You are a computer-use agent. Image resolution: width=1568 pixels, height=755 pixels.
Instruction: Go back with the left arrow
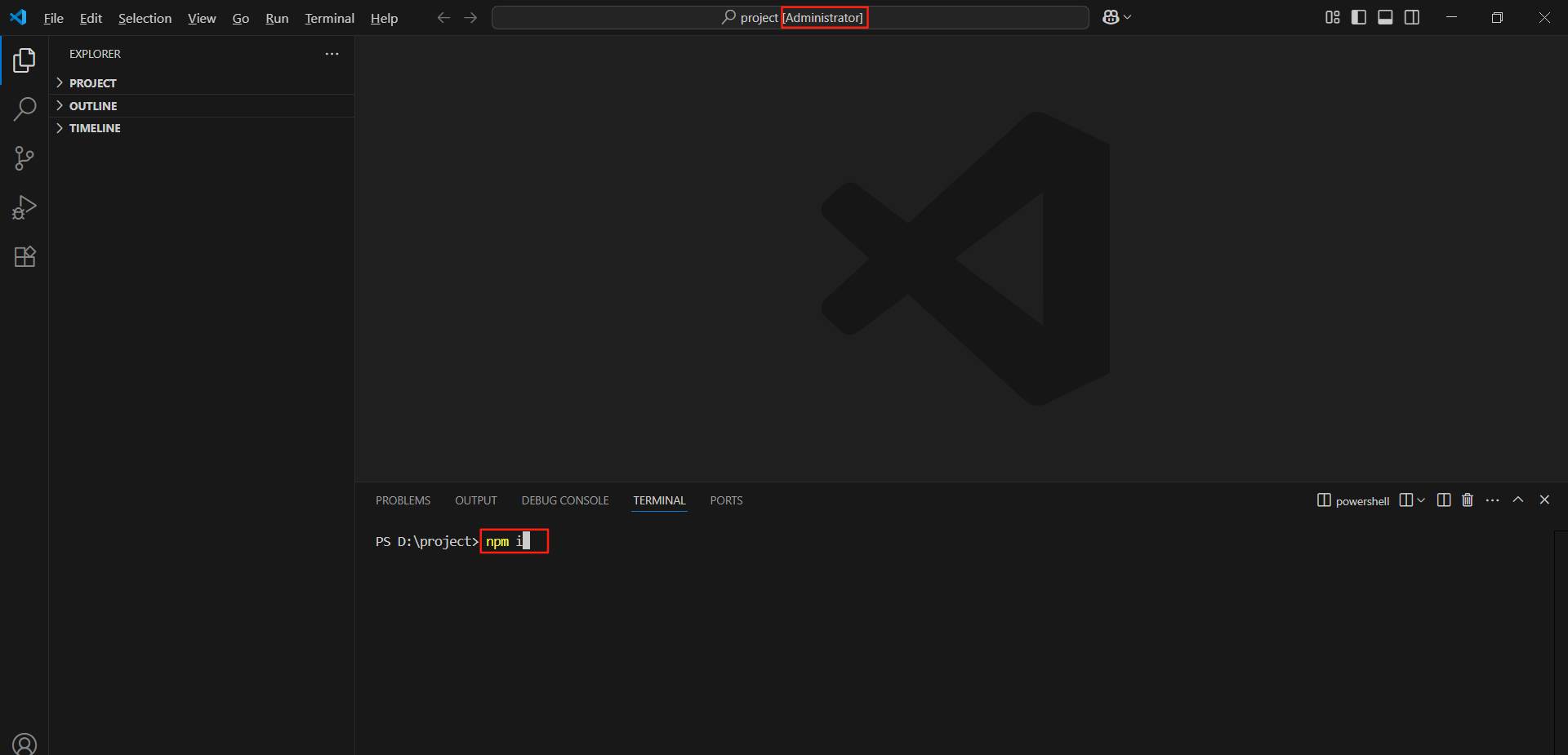coord(443,17)
